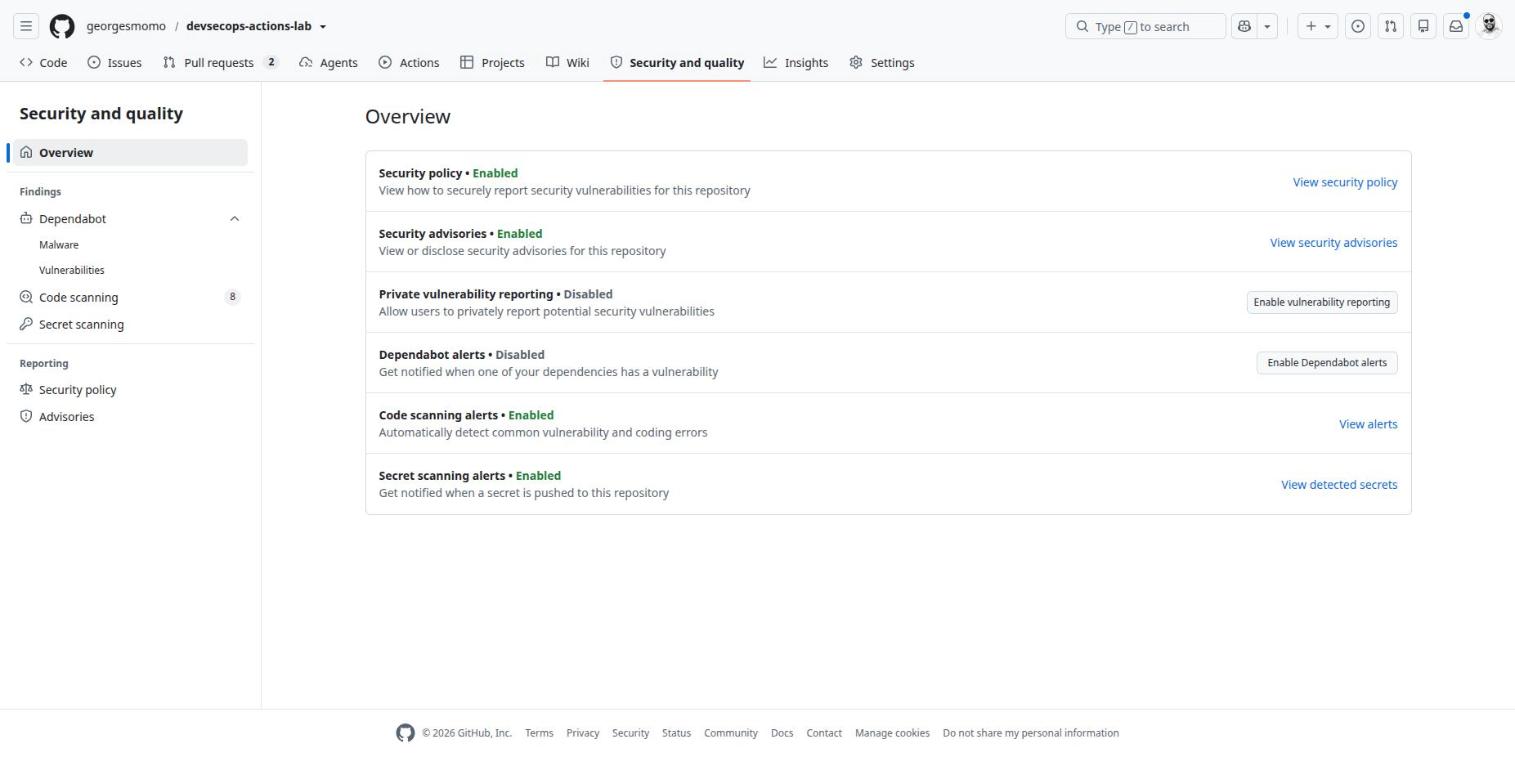The width and height of the screenshot is (1515, 784).
Task: Open the repositories icon in top bar
Action: 1423,26
